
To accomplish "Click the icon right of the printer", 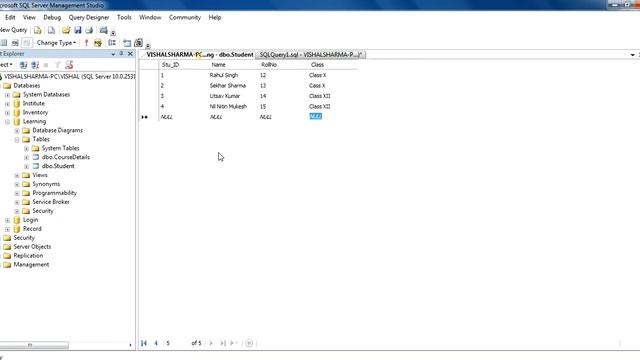I will point(104,30).
